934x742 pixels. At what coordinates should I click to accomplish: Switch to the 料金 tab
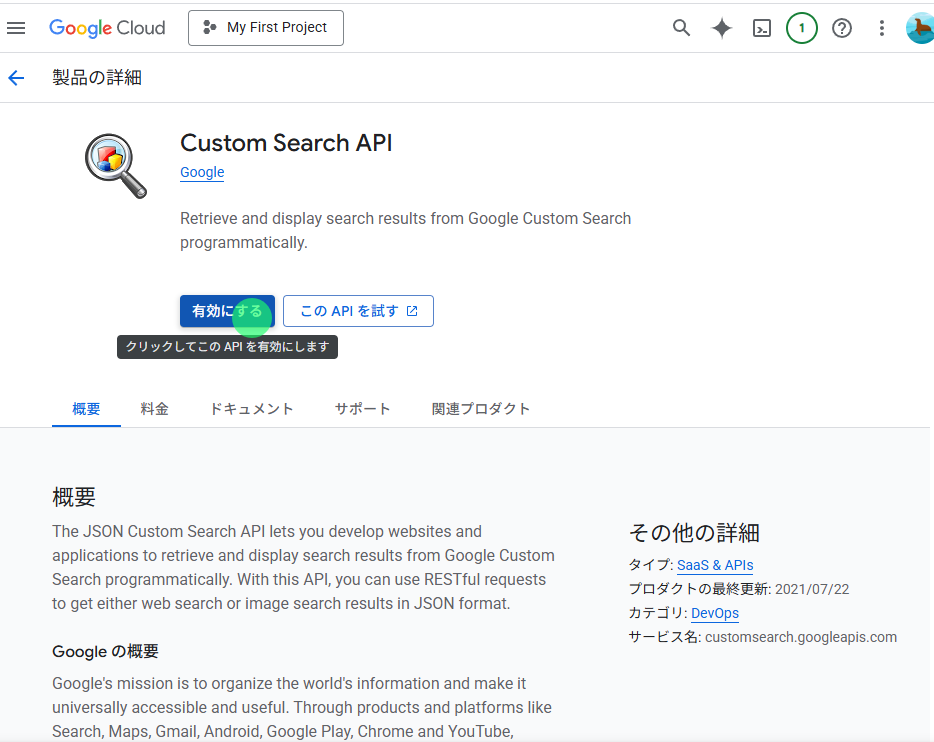(155, 409)
